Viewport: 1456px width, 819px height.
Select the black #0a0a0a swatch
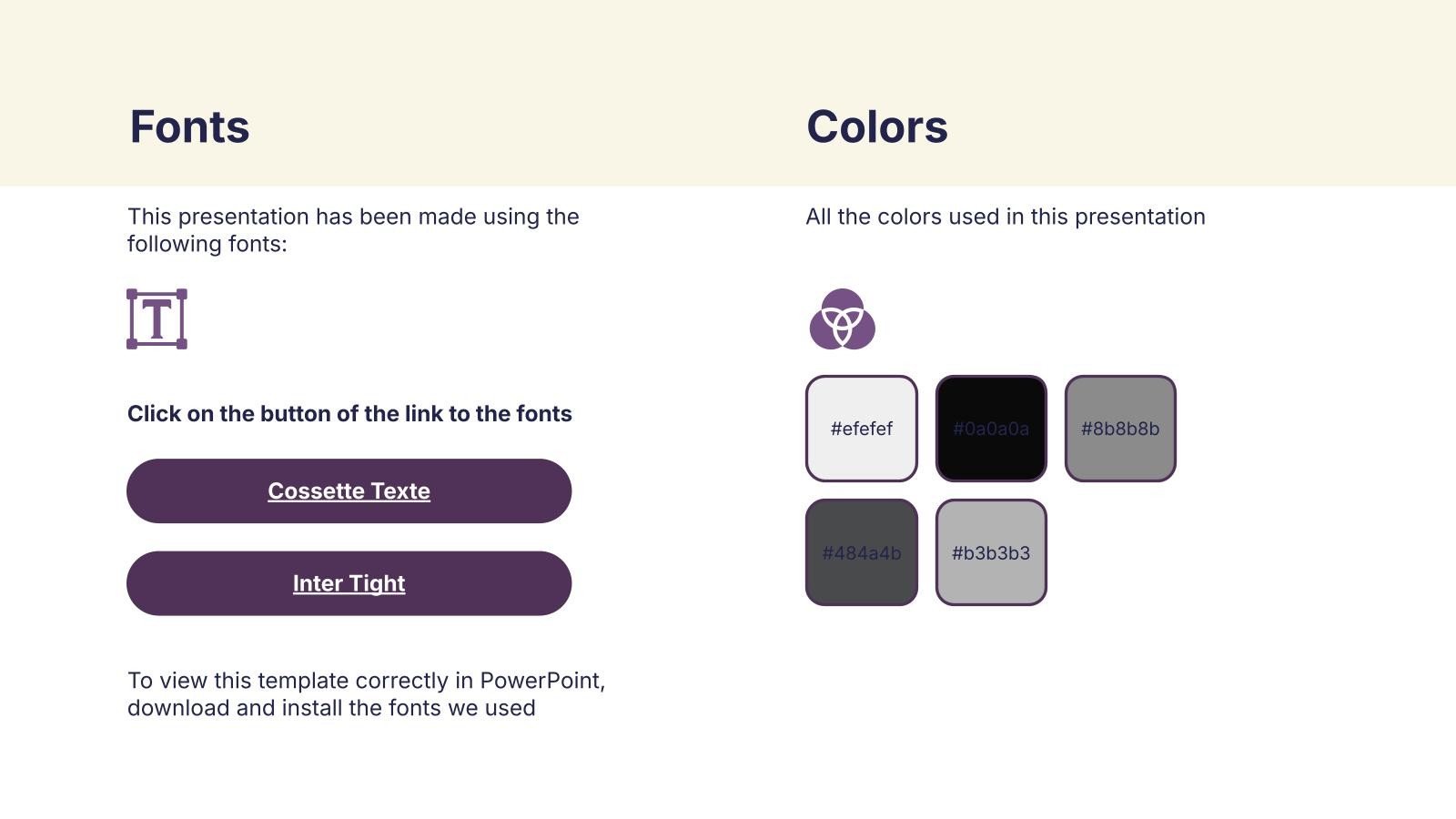tap(990, 429)
